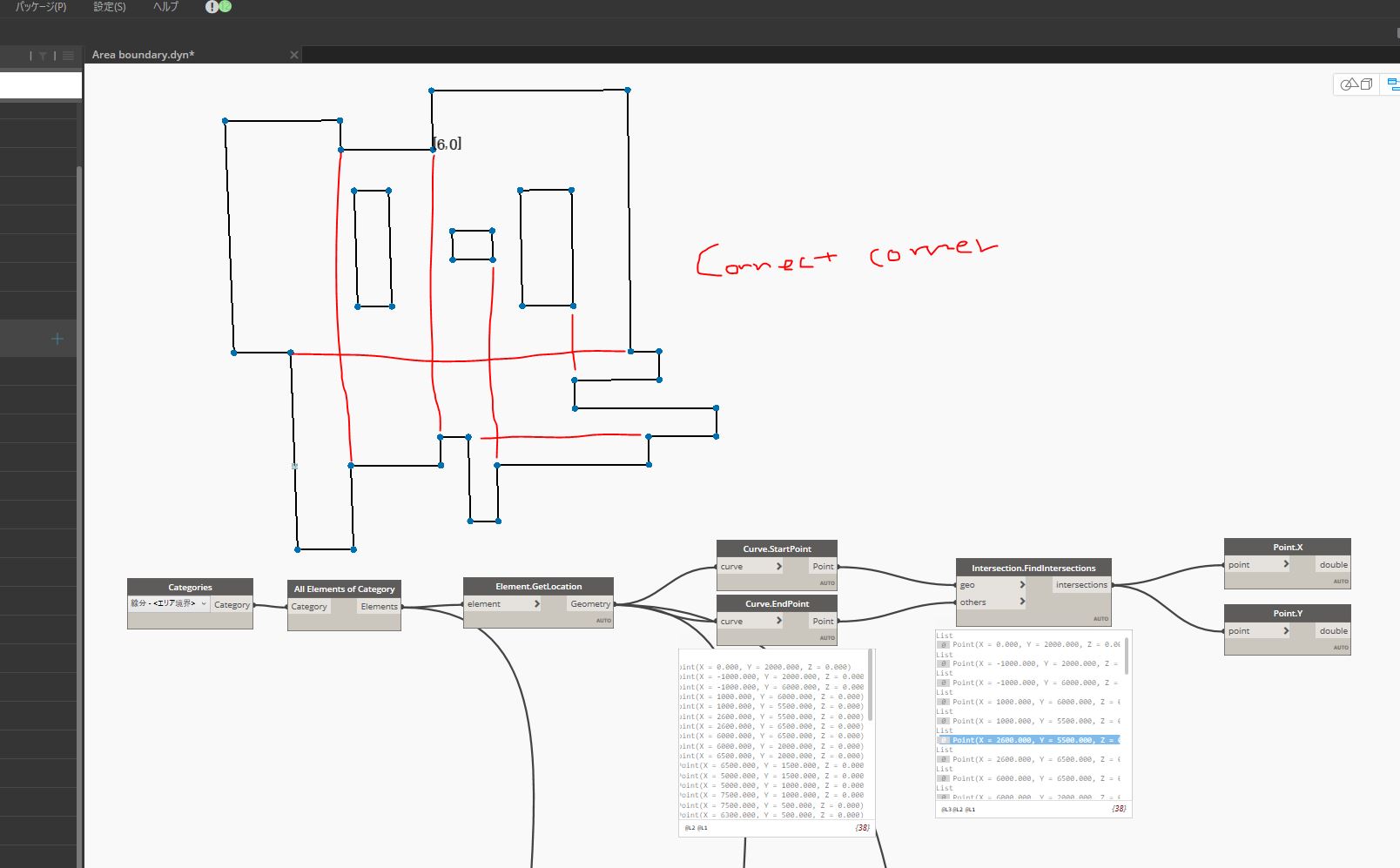Expand the geo input port chevron
Image resolution: width=1400 pixels, height=868 pixels.
(x=1022, y=585)
